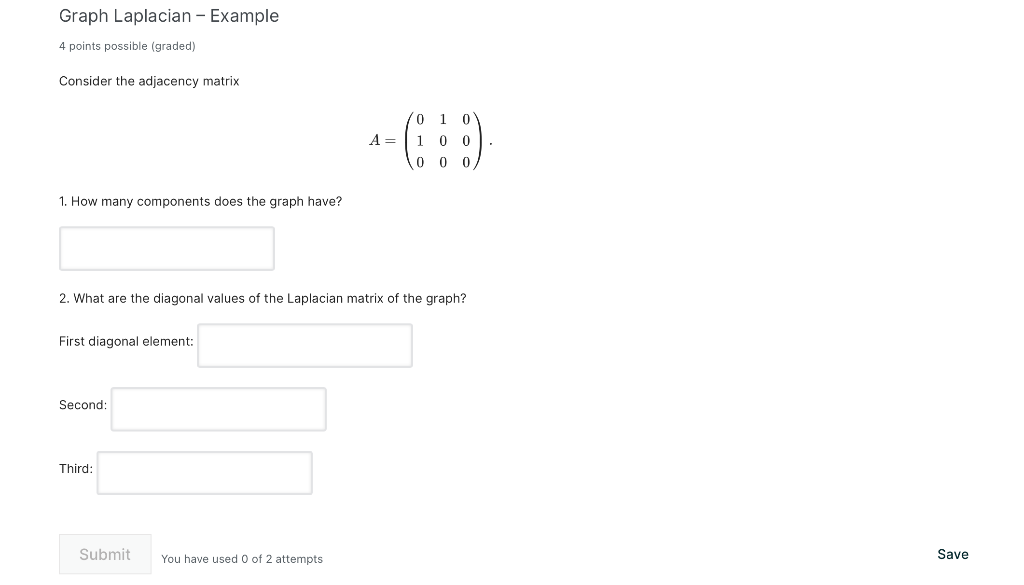Click the First diagonal element label
1024x585 pixels.
click(x=125, y=341)
